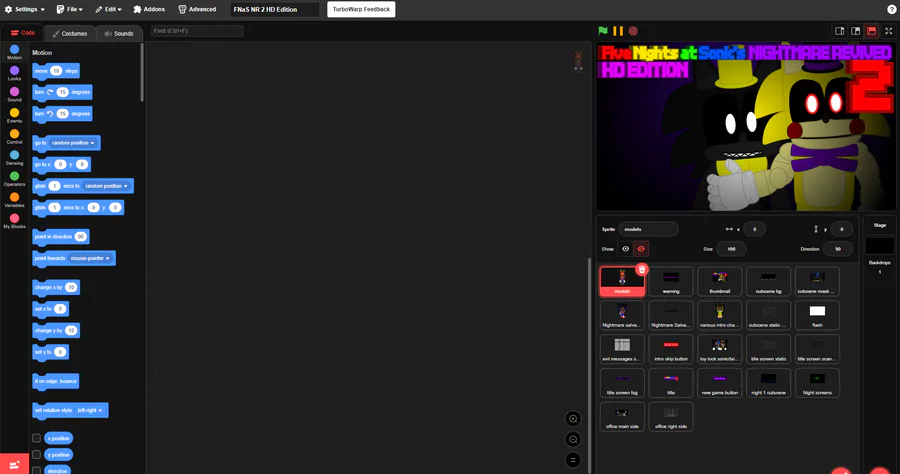Click the sprite name field
This screenshot has height=474, width=900.
648,229
